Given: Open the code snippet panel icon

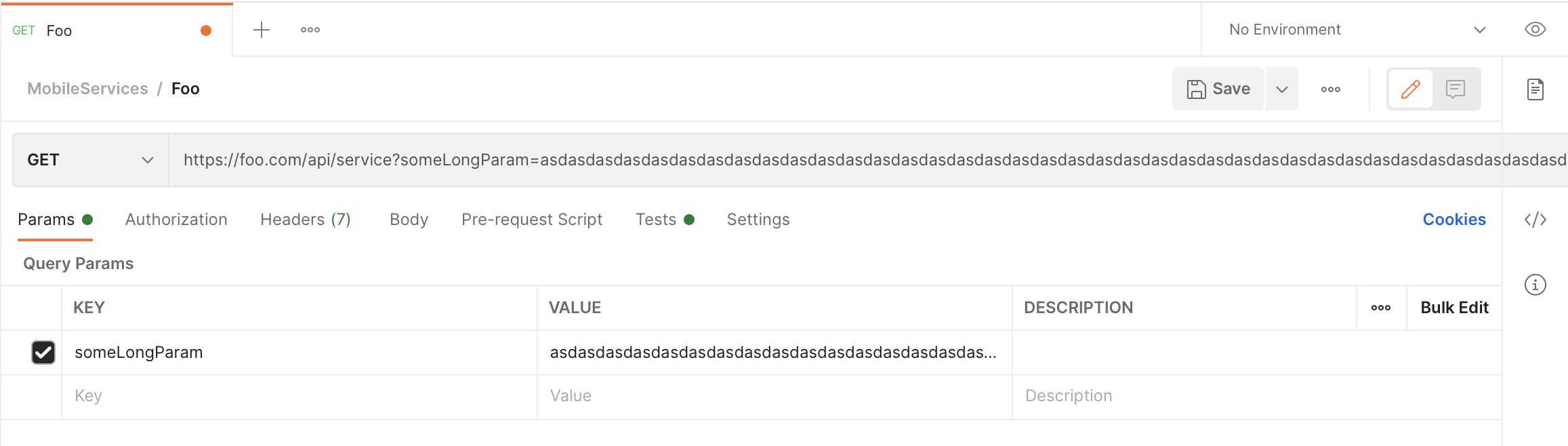Looking at the screenshot, I should point(1536,219).
